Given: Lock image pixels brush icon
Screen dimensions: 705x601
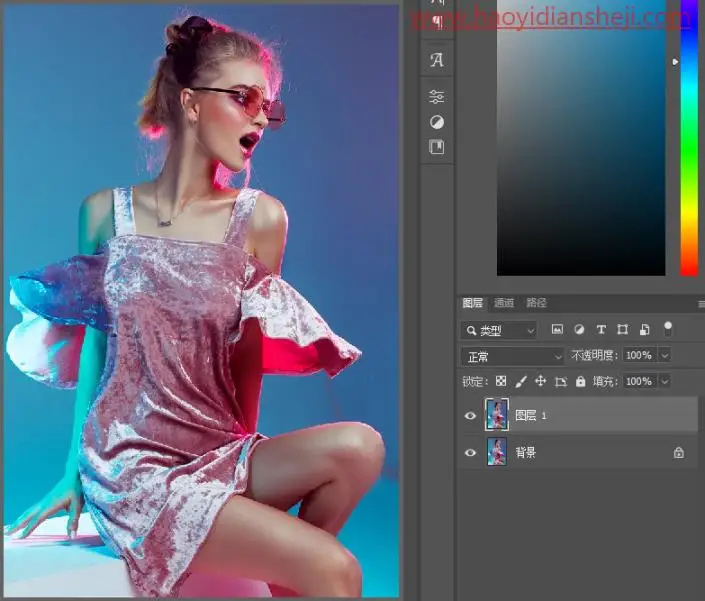Looking at the screenshot, I should tap(521, 382).
